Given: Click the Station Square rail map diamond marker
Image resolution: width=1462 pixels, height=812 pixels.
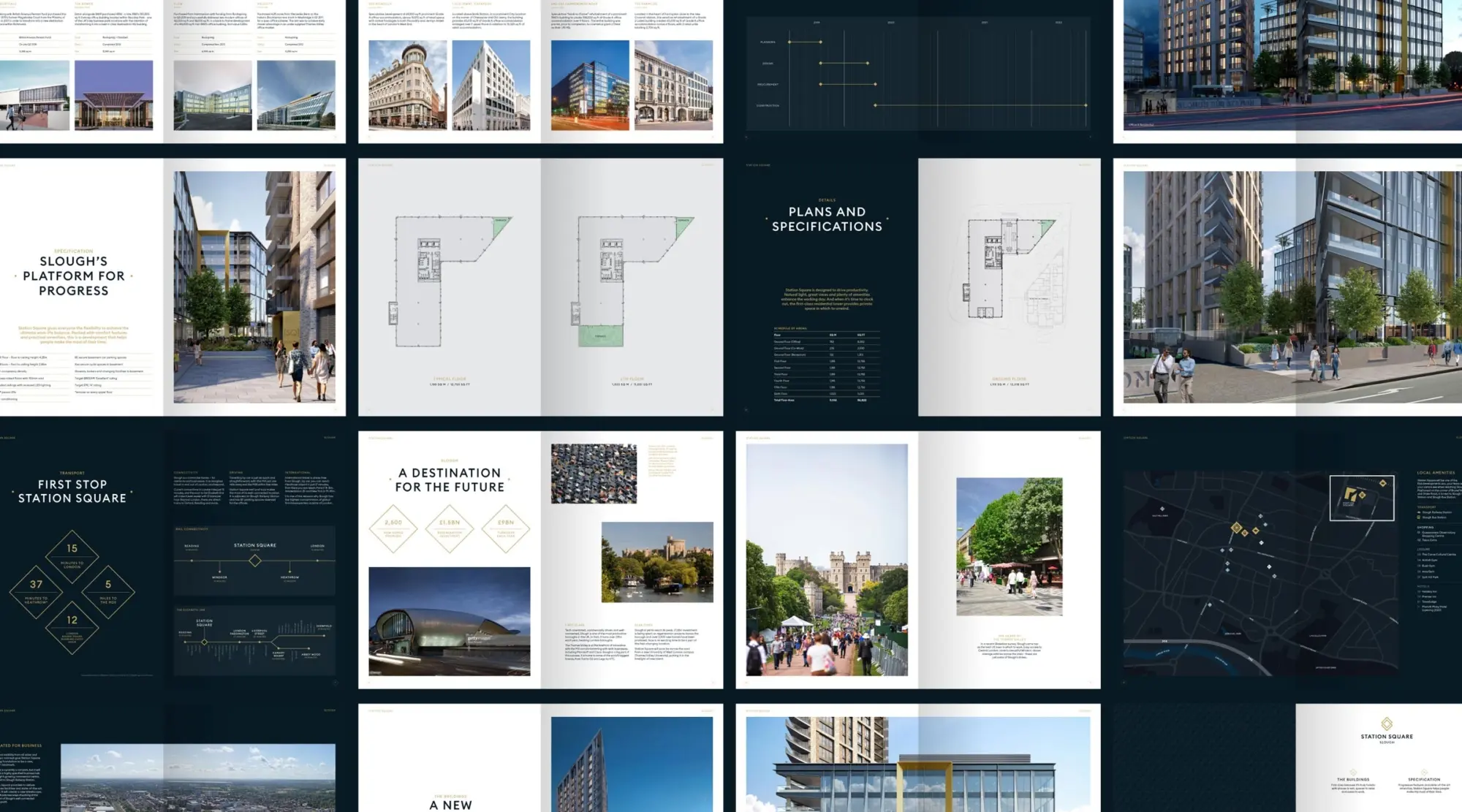Looking at the screenshot, I should tap(254, 561).
